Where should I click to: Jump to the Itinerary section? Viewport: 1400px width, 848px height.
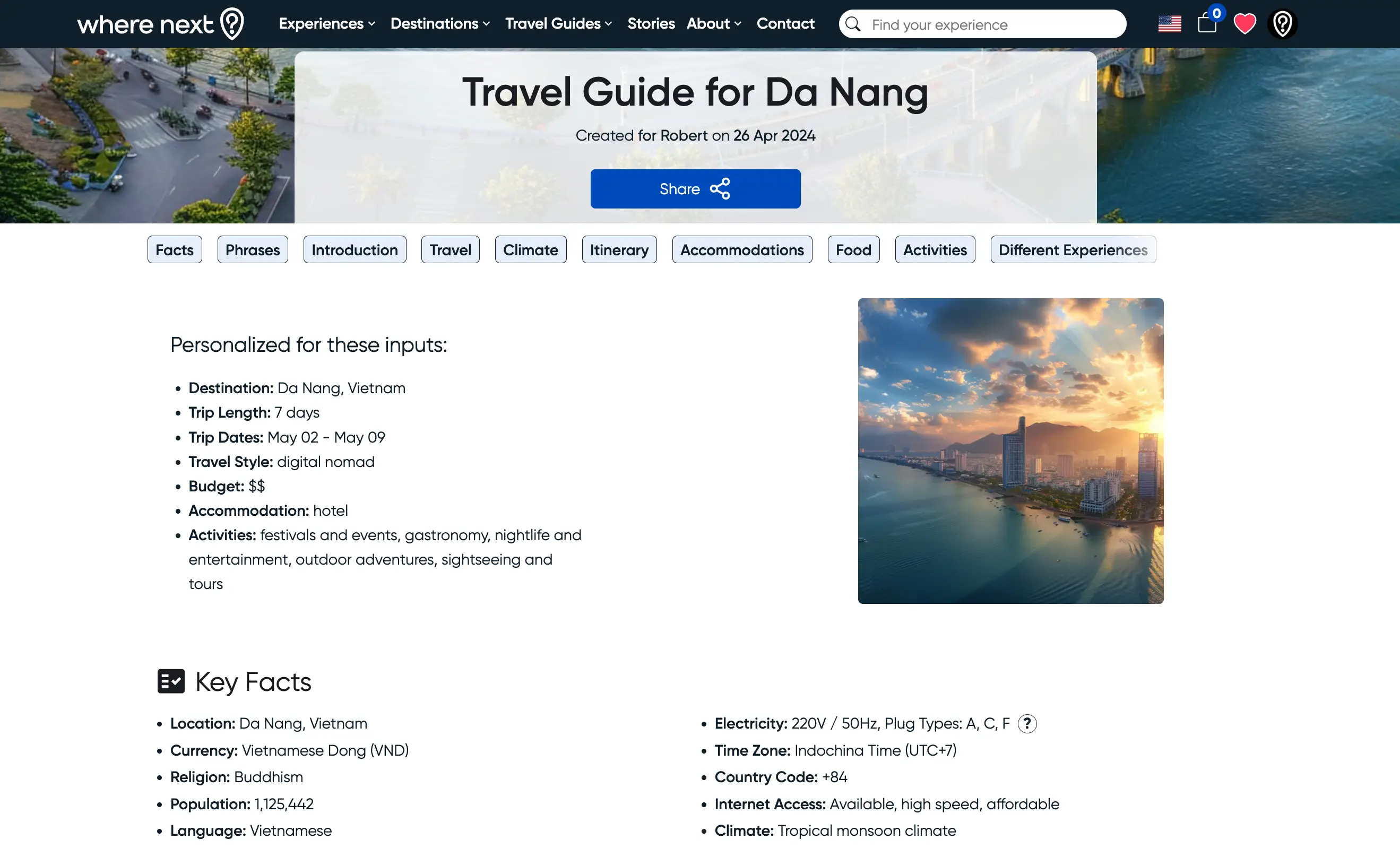(x=619, y=249)
